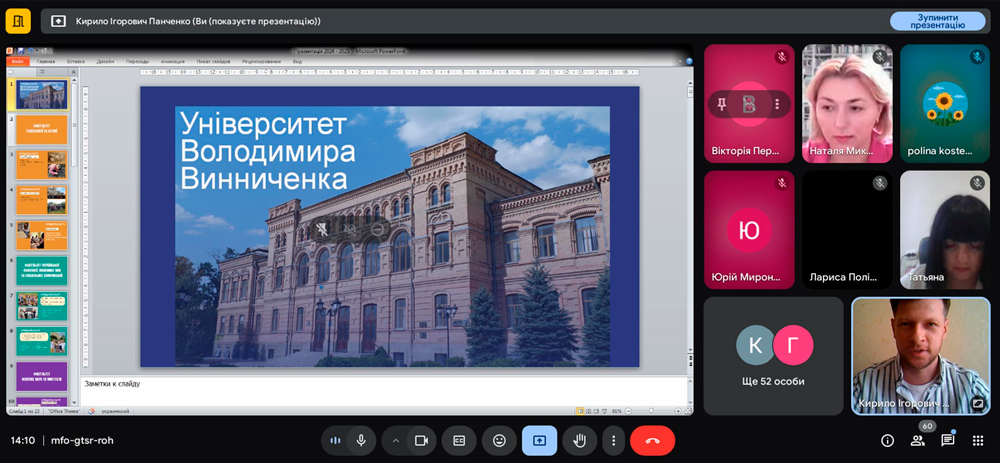Open meeting details info icon
Screen dimensions: 1000x463
pyautogui.click(x=886, y=440)
